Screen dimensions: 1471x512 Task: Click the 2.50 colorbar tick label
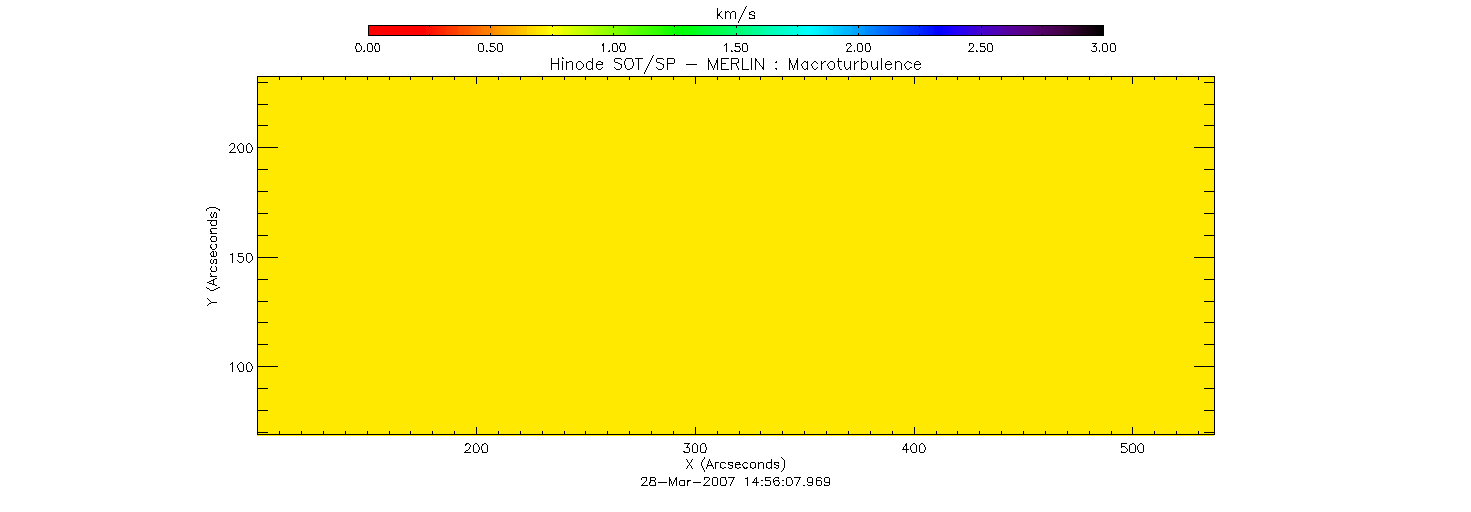(981, 48)
